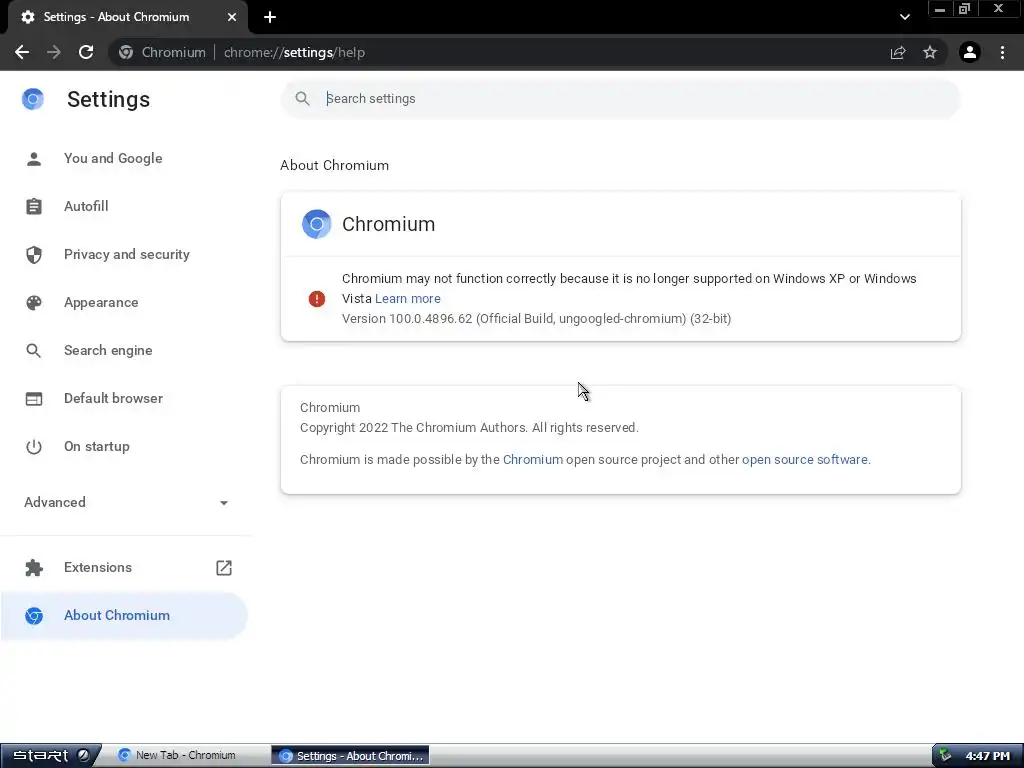Click the window Default browser icon
Image resolution: width=1024 pixels, height=768 pixels.
34,398
